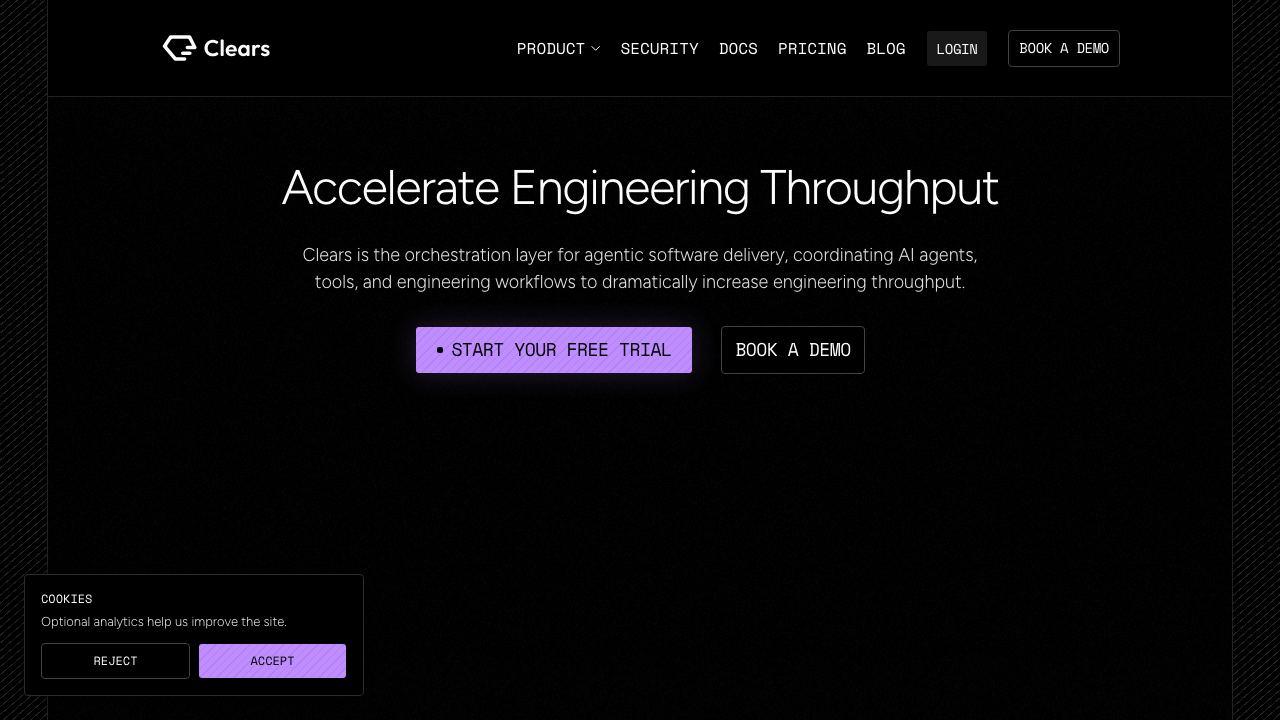The height and width of the screenshot is (720, 1280).
Task: Click the Clears hexagon logo icon
Action: (179, 48)
